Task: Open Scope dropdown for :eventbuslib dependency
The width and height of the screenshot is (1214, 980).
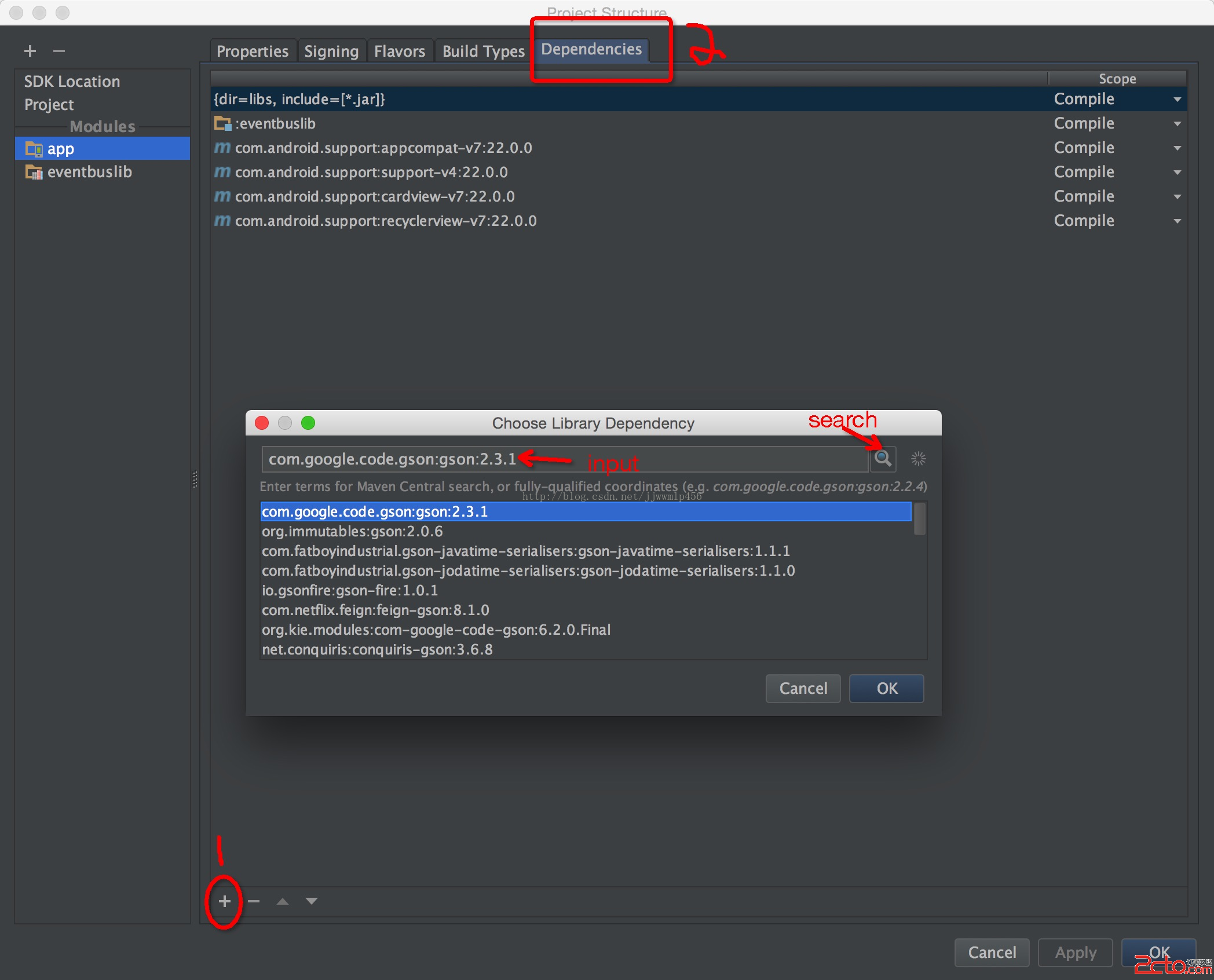Action: click(x=1177, y=124)
